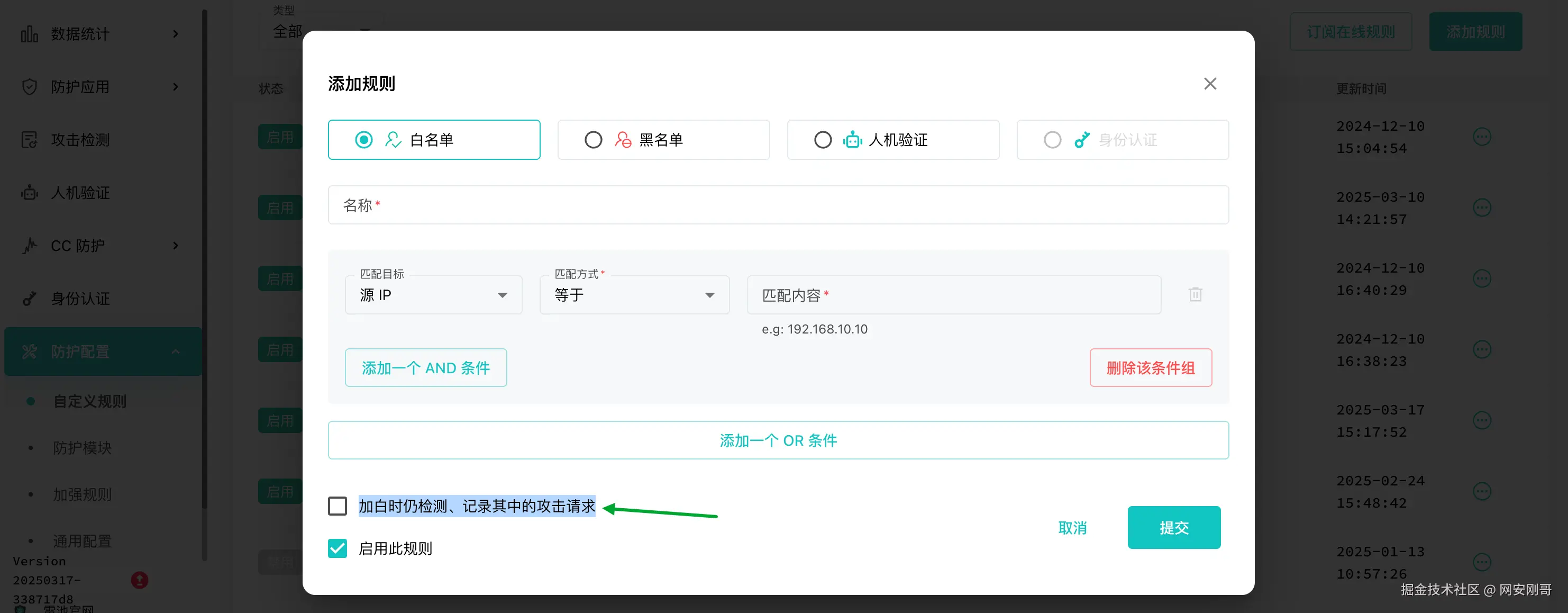Click the 攻击检测 icon in the sidebar
1568x613 pixels.
coord(29,140)
